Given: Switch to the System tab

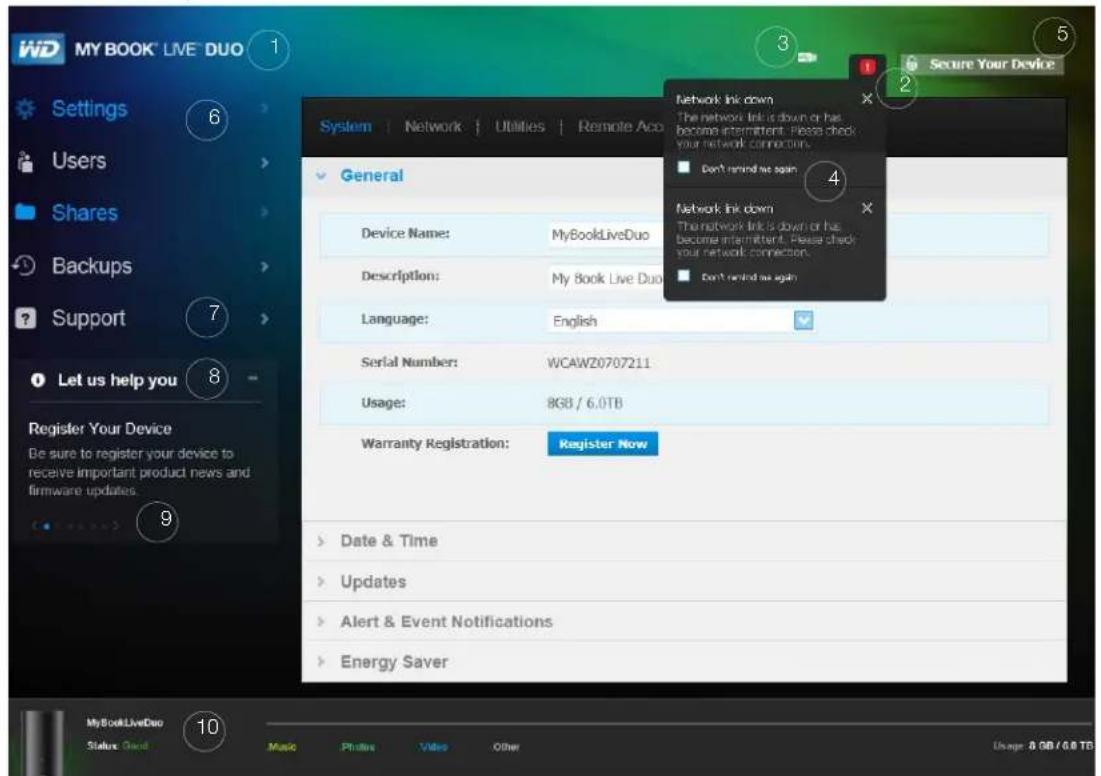Looking at the screenshot, I should [345, 126].
